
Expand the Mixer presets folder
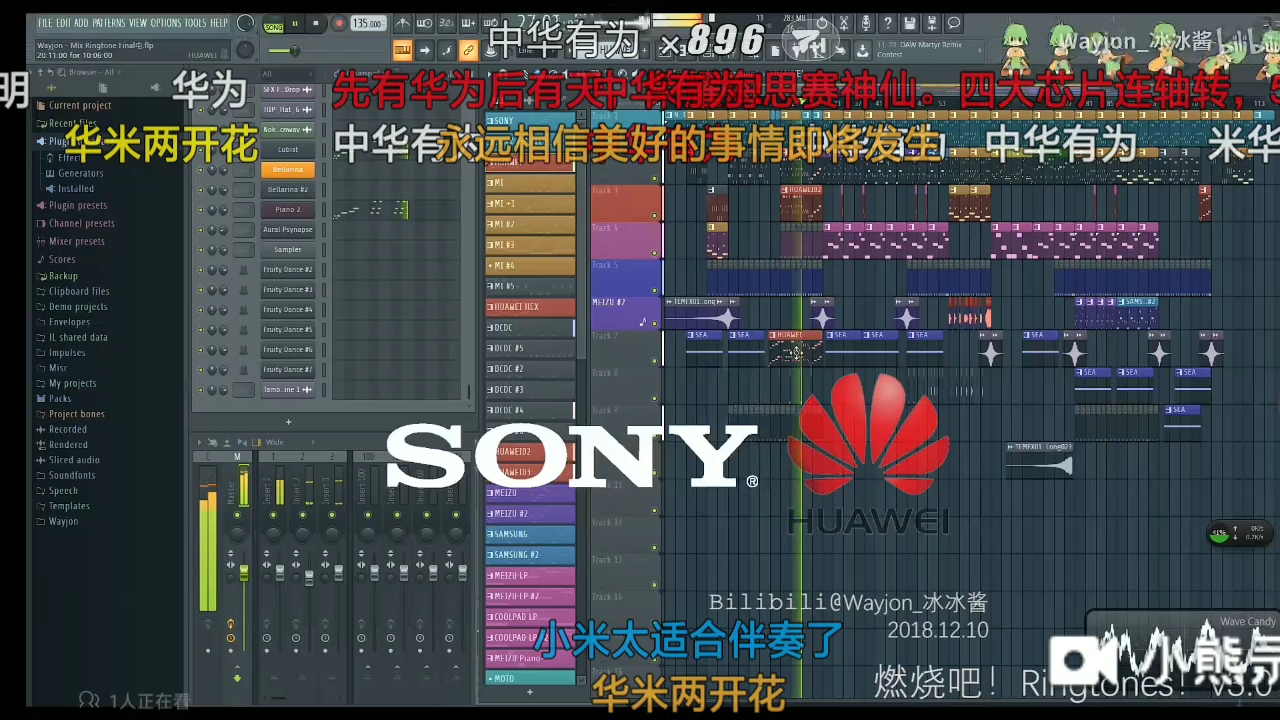coord(70,241)
